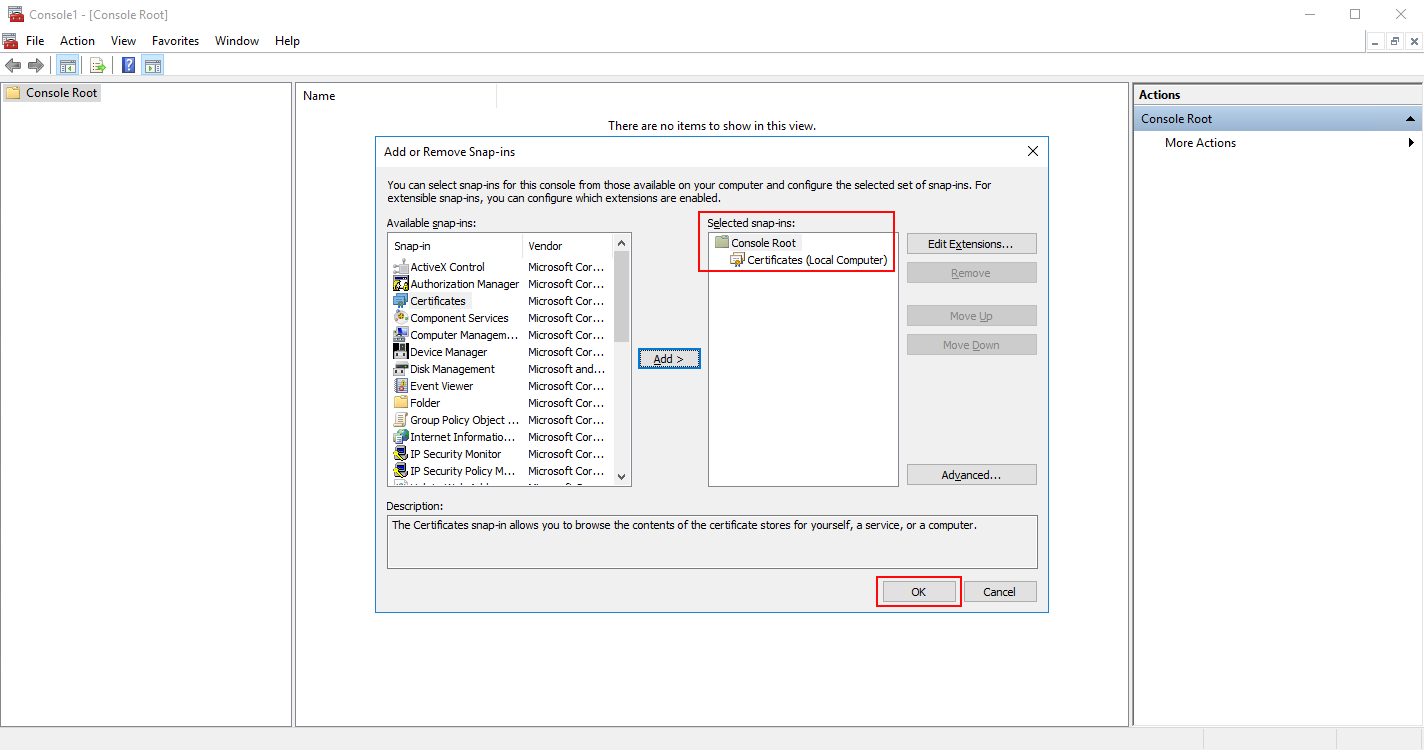Click the Add button to add a snap-in
This screenshot has width=1424, height=750.
(x=668, y=358)
